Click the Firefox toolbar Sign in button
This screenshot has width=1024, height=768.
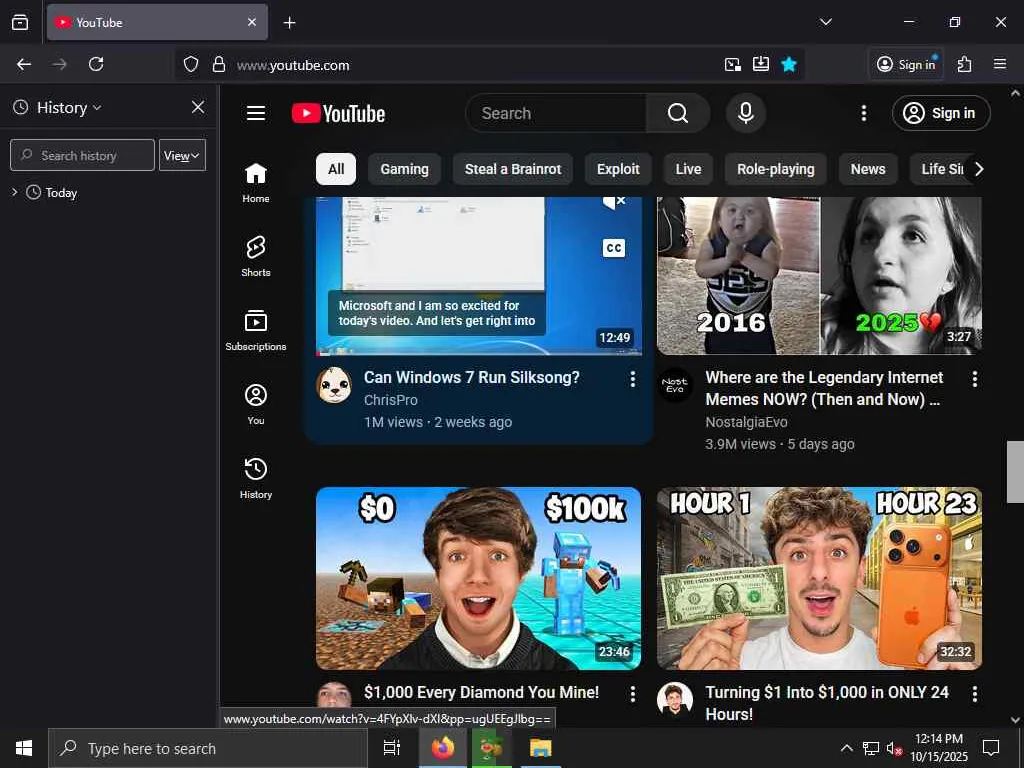click(x=906, y=64)
